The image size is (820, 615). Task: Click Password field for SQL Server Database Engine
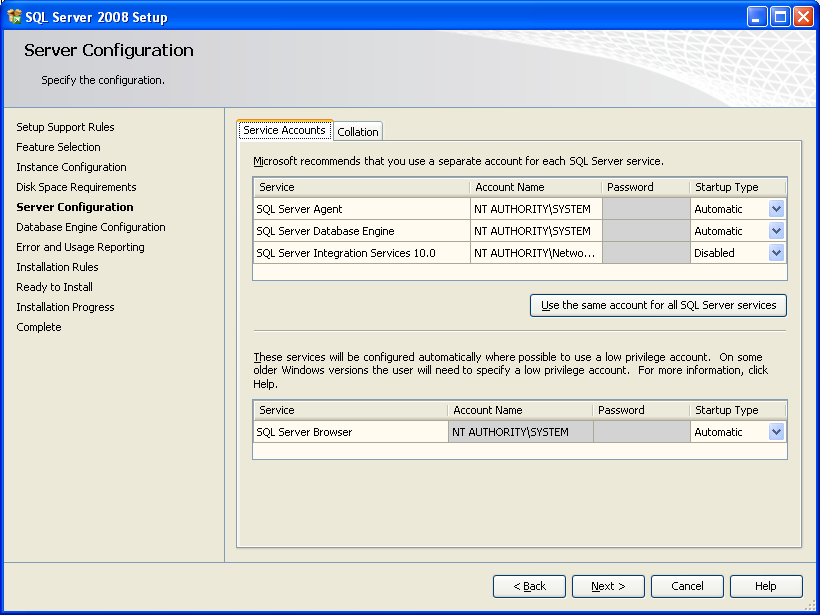[646, 231]
